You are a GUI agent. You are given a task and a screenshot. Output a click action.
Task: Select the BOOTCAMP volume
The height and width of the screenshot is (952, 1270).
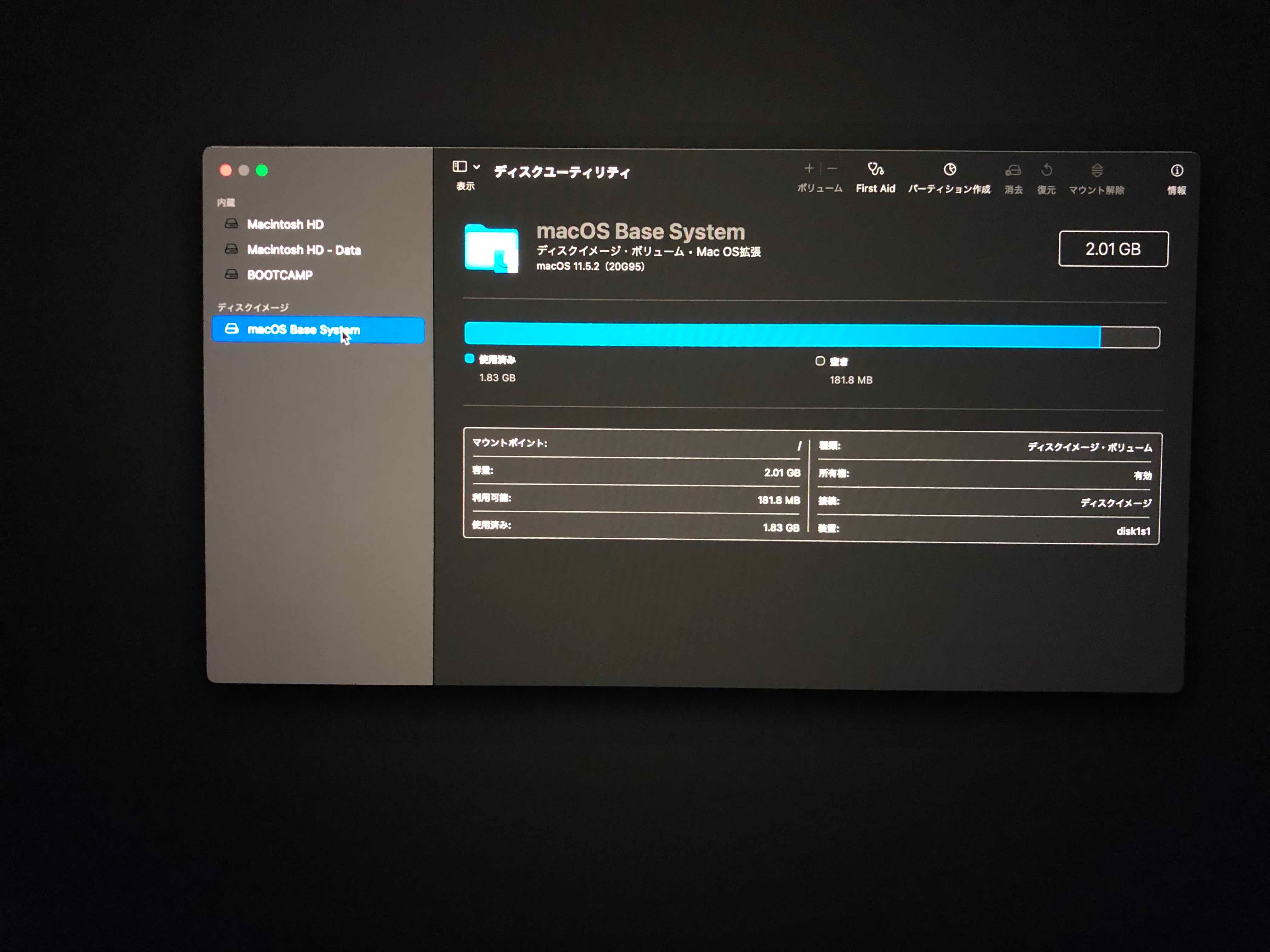tap(280, 275)
